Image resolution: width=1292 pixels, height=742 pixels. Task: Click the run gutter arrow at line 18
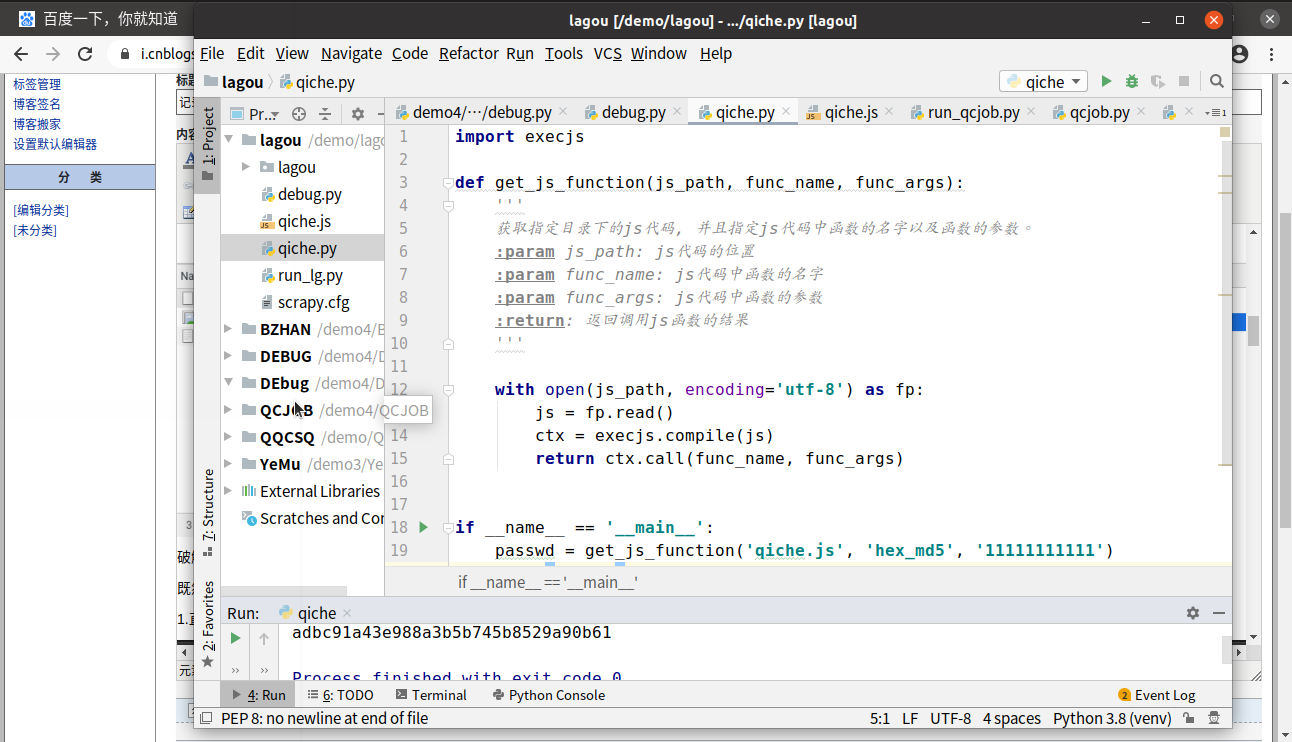(423, 527)
